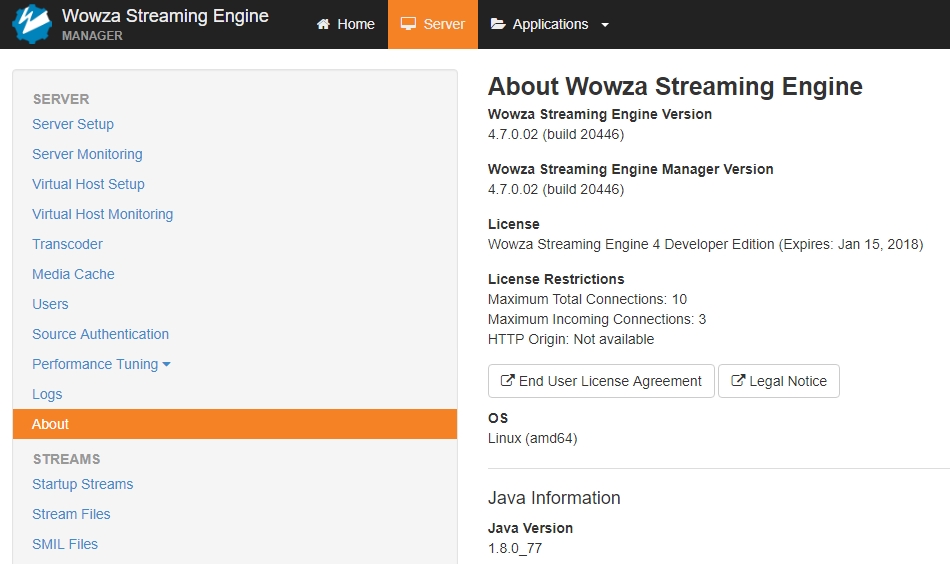Image resolution: width=950 pixels, height=564 pixels.
Task: Go to the Users page
Action: point(50,304)
